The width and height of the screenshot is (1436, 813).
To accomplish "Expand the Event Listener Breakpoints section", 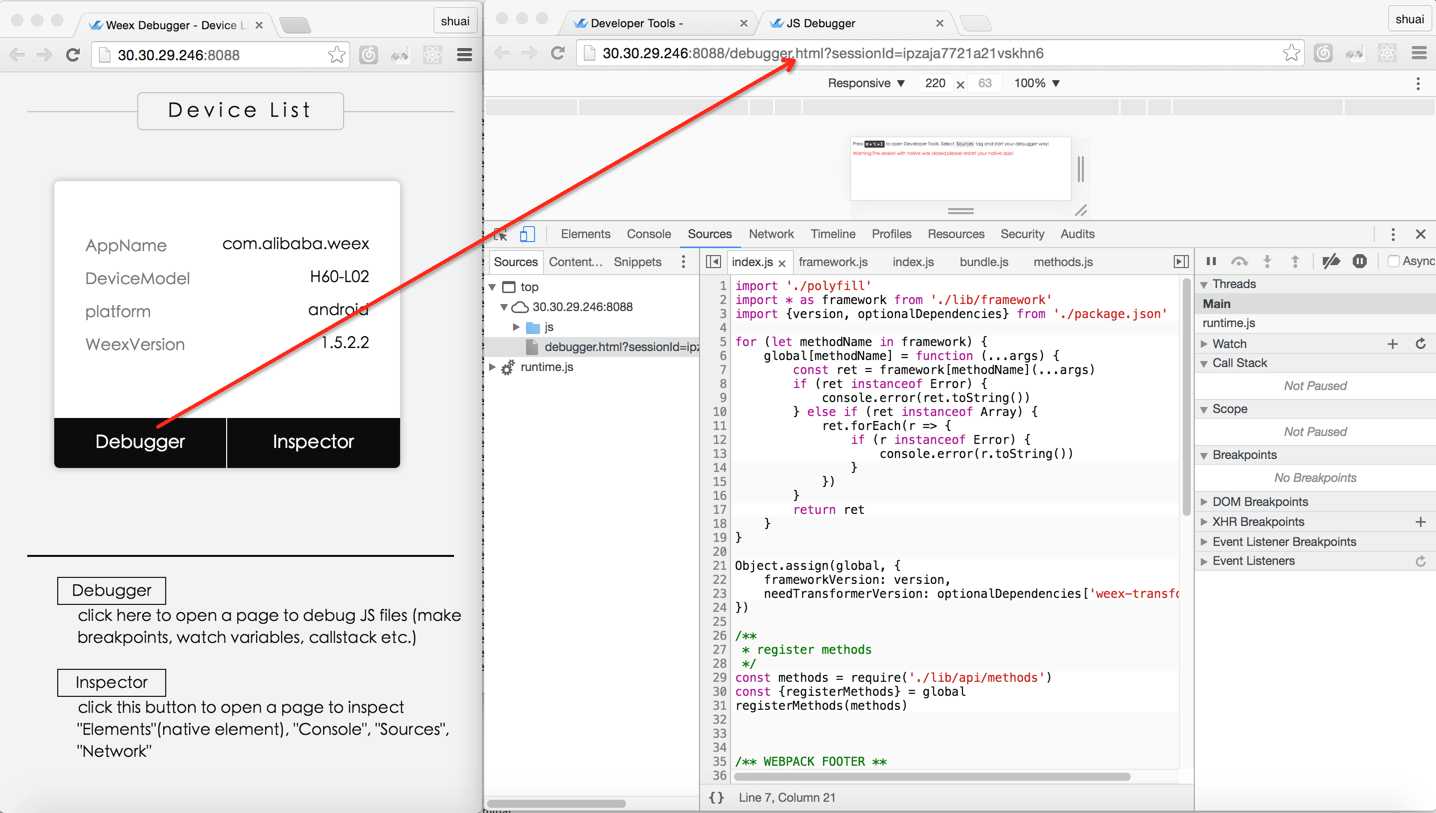I will click(1204, 542).
